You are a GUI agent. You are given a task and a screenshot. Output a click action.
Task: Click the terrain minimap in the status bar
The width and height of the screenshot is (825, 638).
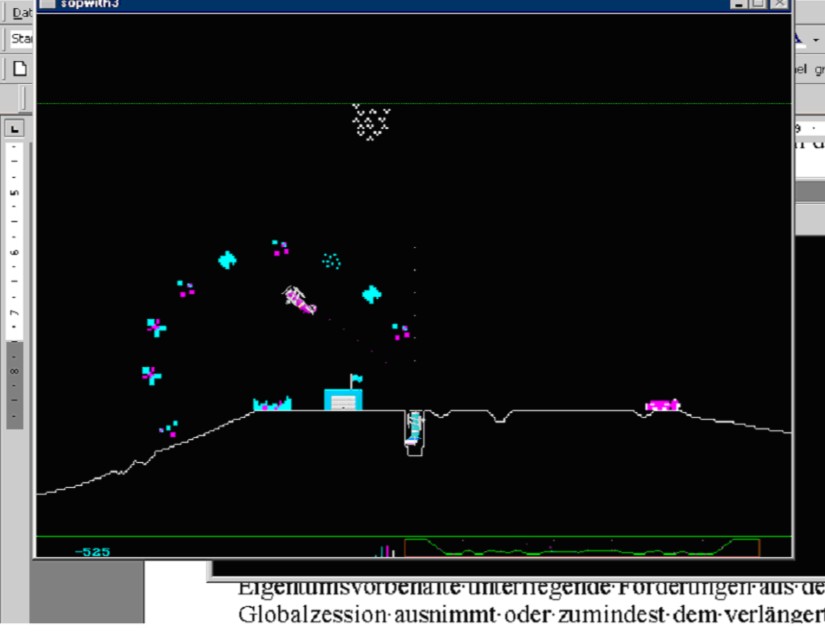[x=582, y=548]
